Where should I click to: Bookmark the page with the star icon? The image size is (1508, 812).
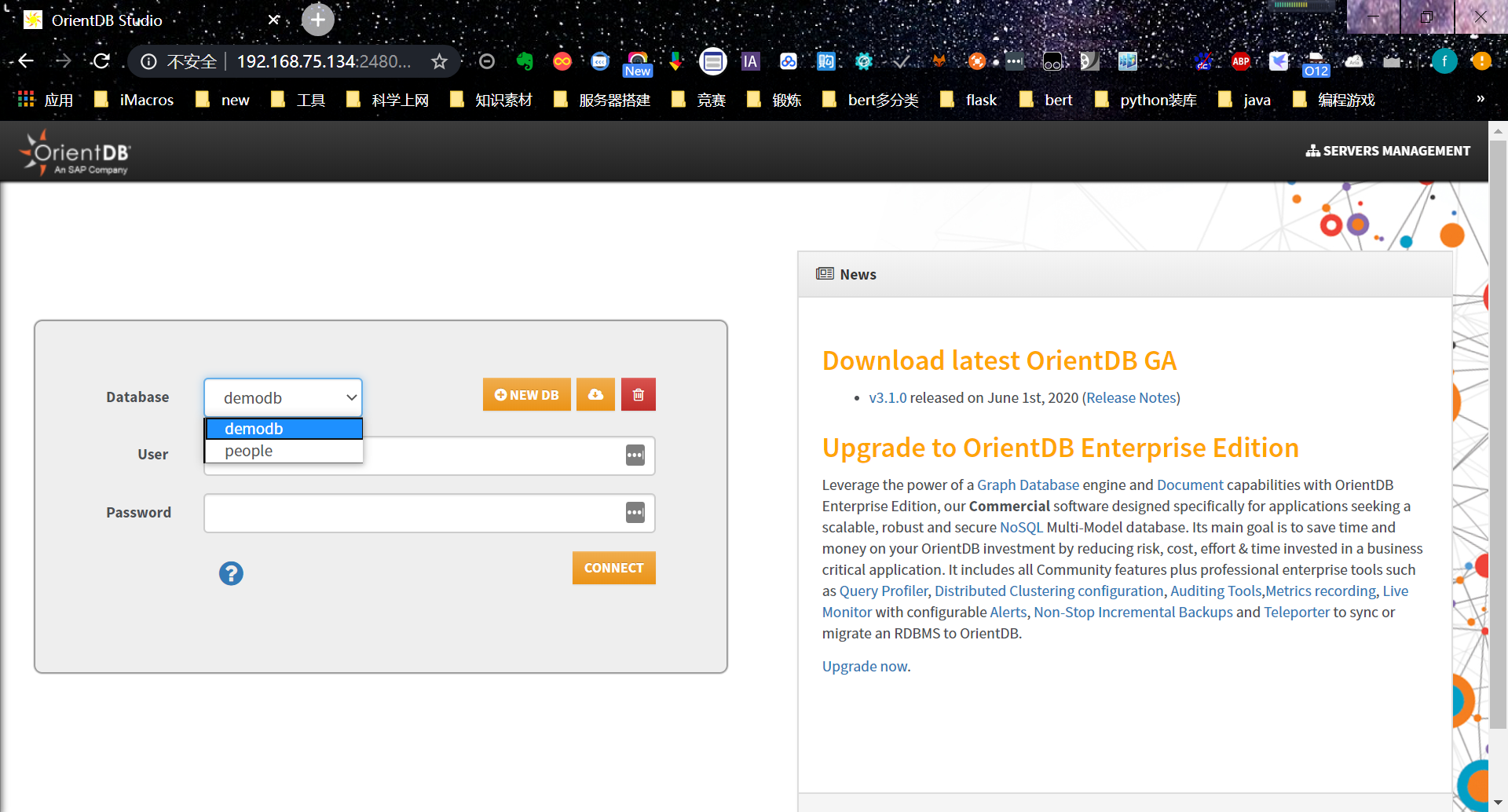[x=439, y=61]
